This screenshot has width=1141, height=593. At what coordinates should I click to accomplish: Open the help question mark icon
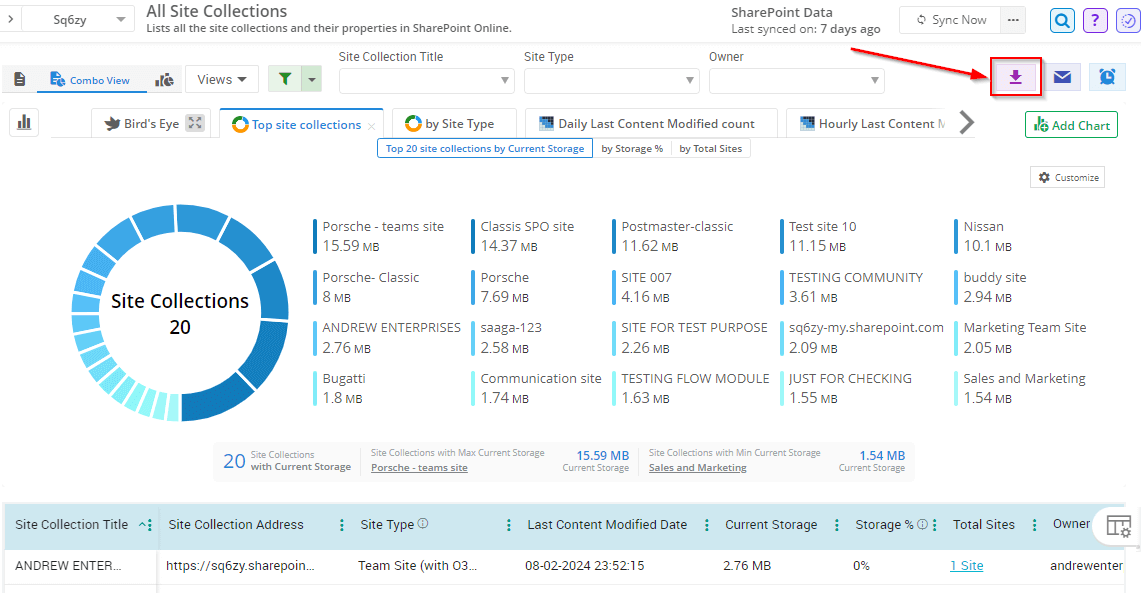click(x=1095, y=20)
